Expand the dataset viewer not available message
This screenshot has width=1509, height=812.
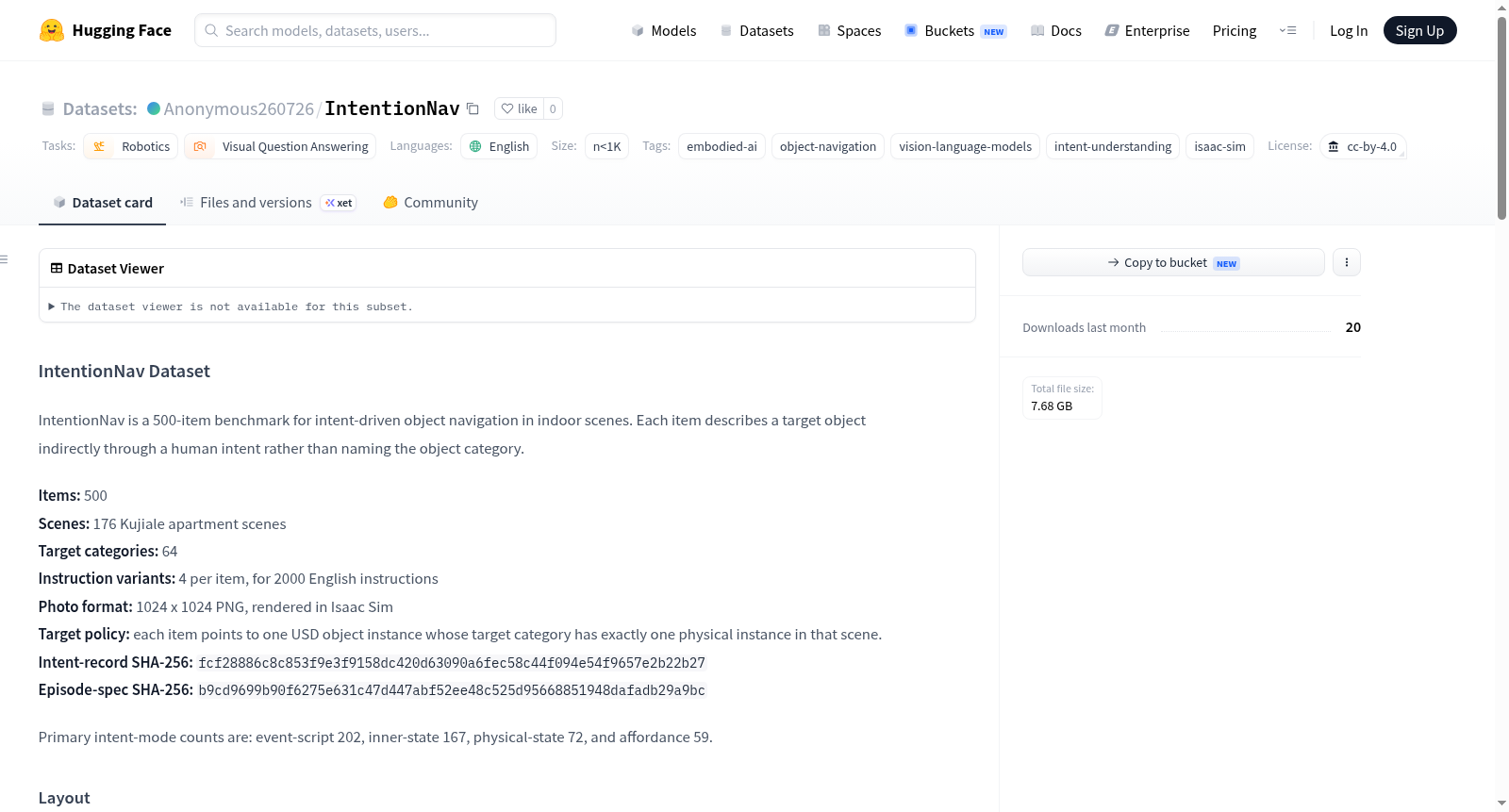231,307
